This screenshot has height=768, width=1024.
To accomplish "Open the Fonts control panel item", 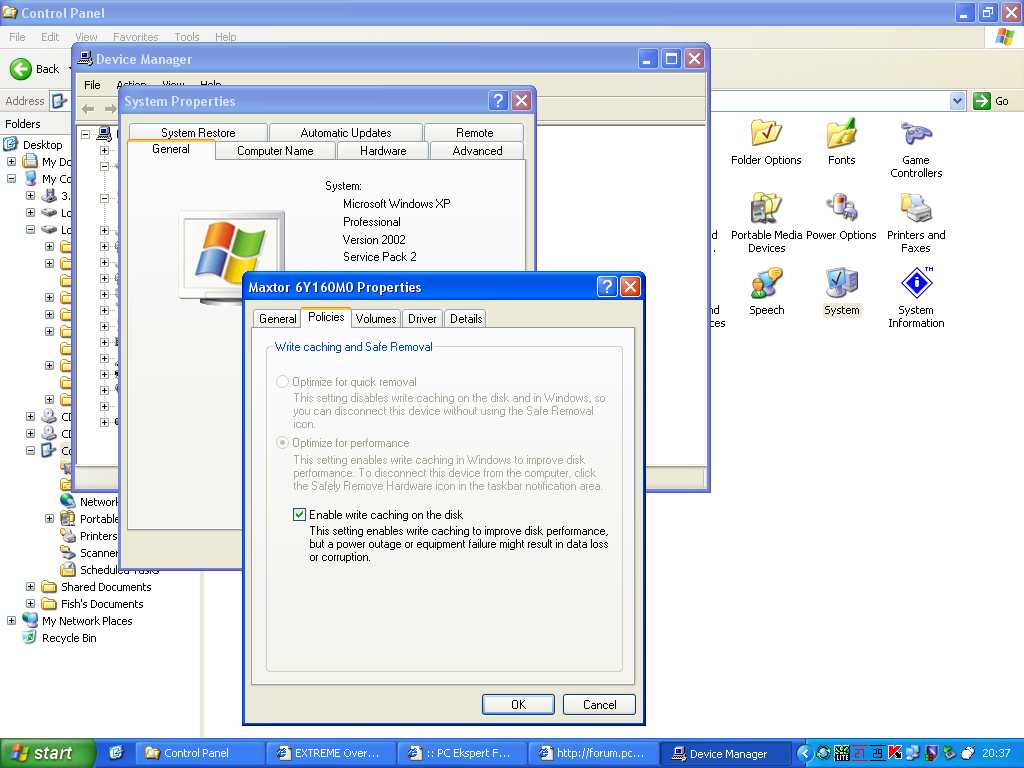I will (x=841, y=142).
